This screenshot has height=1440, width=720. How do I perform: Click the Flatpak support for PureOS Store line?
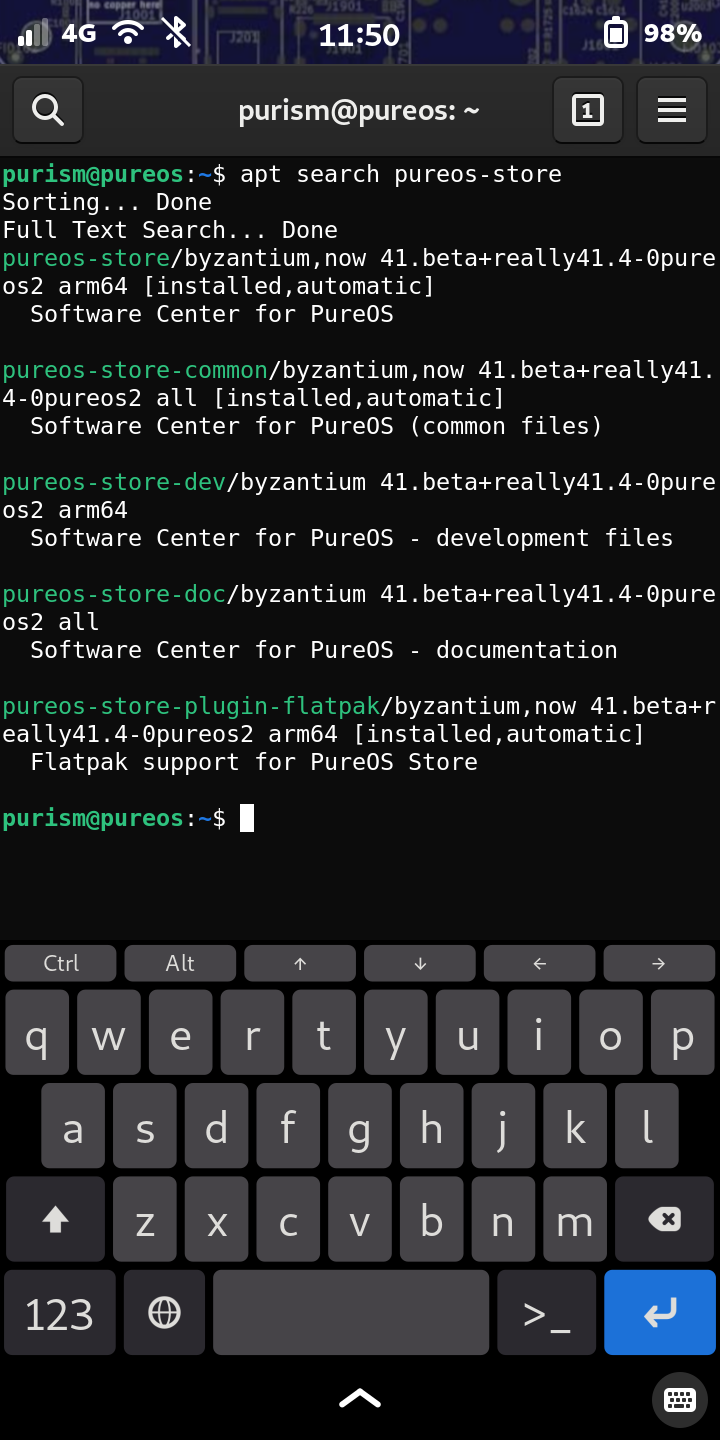[254, 762]
